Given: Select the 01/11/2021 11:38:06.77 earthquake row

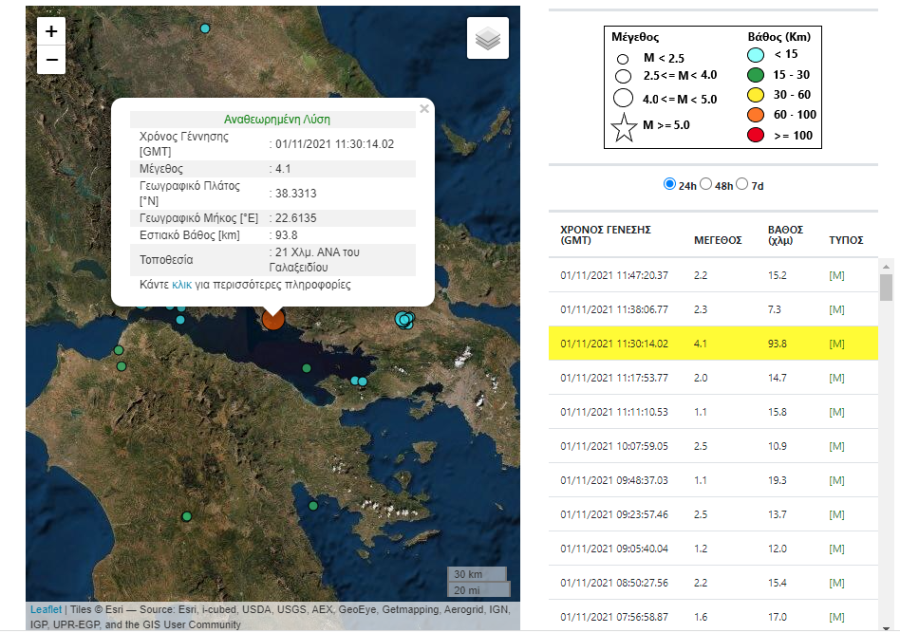Looking at the screenshot, I should 713,309.
